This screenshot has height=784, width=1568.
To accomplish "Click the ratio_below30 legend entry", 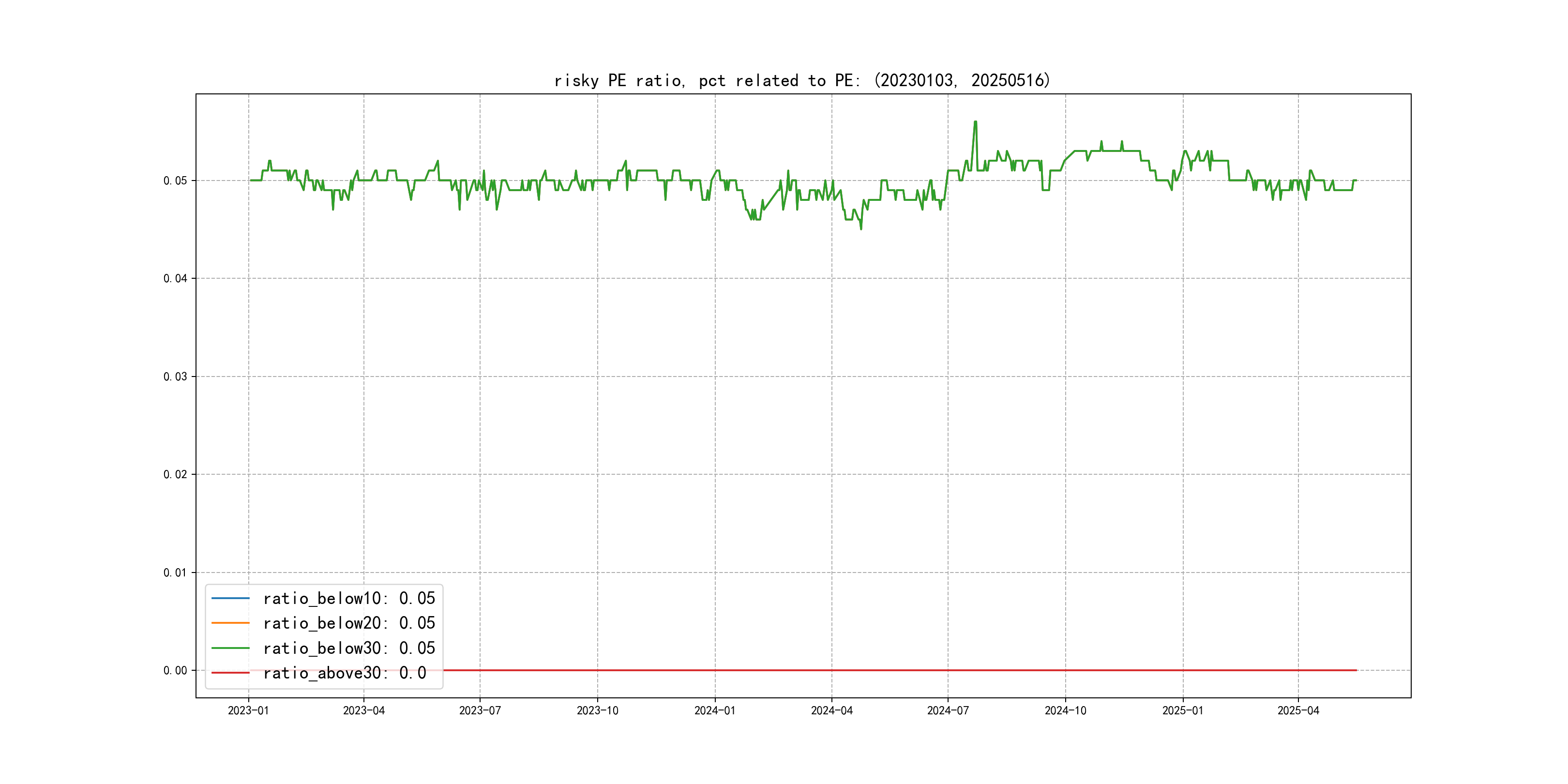I will [349, 648].
